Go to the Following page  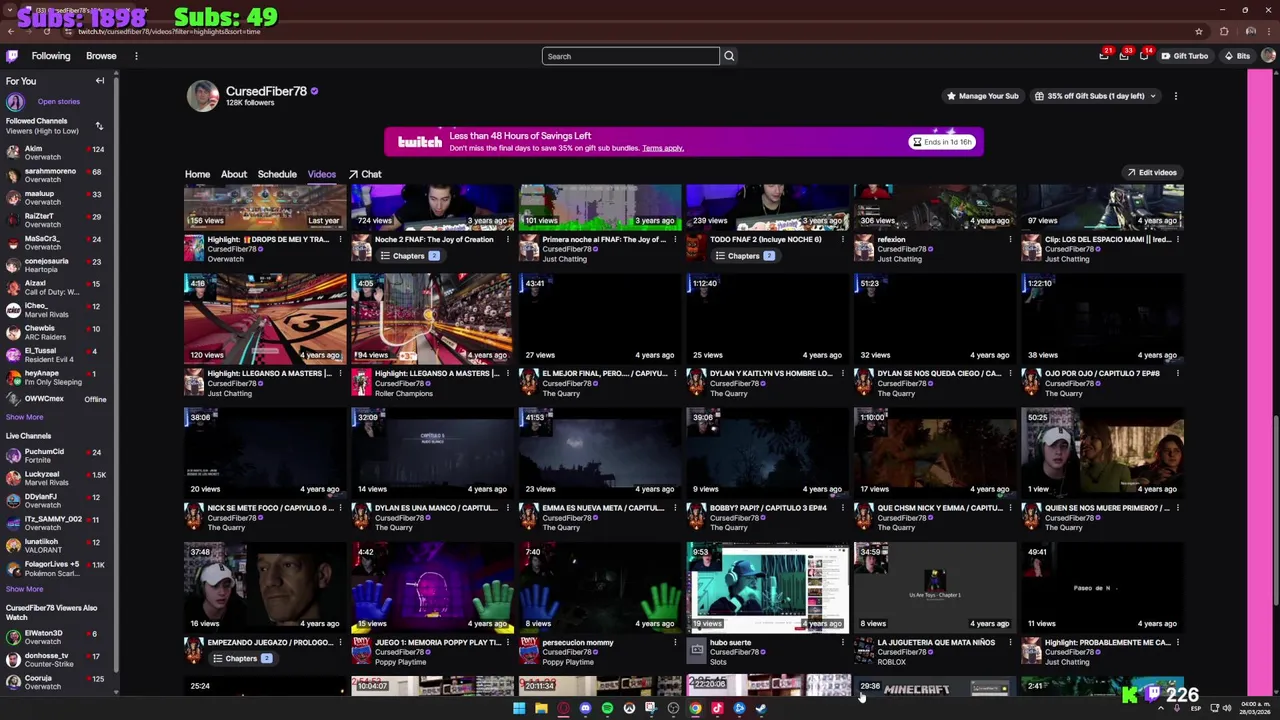point(51,56)
